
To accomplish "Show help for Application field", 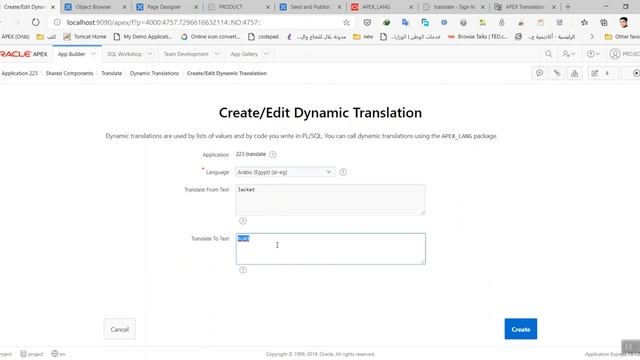I will point(273,154).
